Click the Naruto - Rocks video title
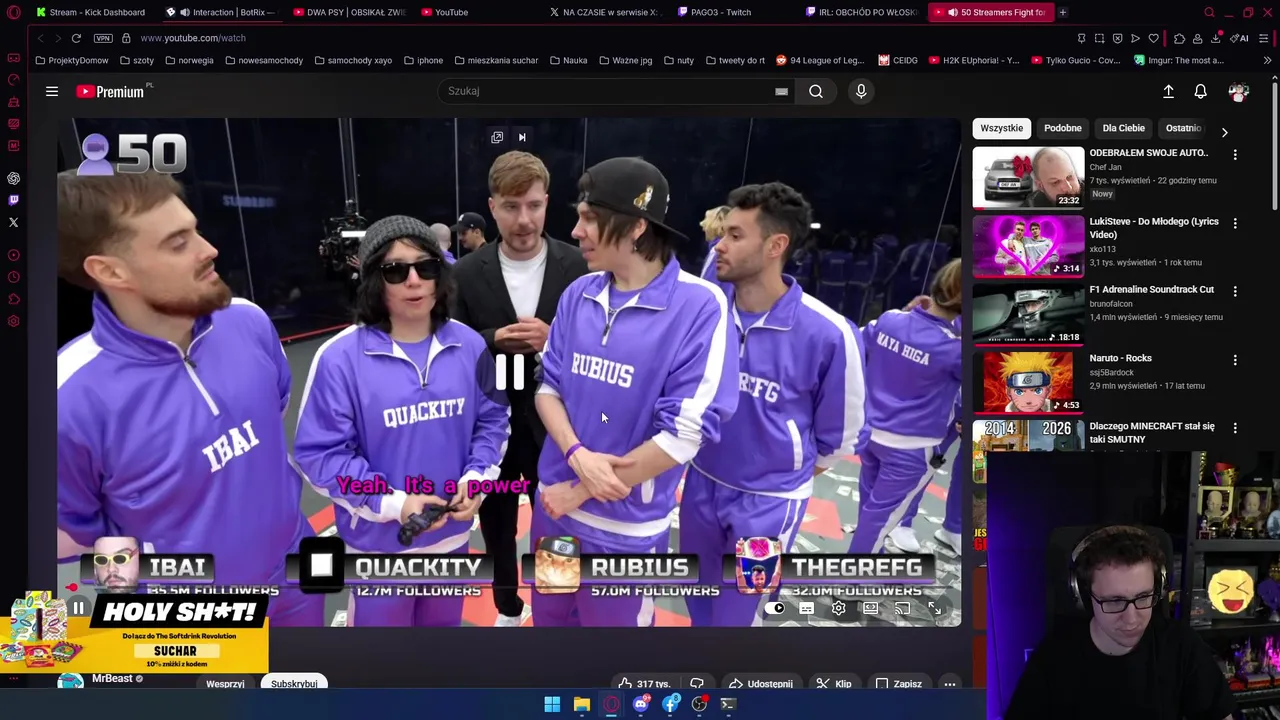The image size is (1280, 720). point(1120,358)
